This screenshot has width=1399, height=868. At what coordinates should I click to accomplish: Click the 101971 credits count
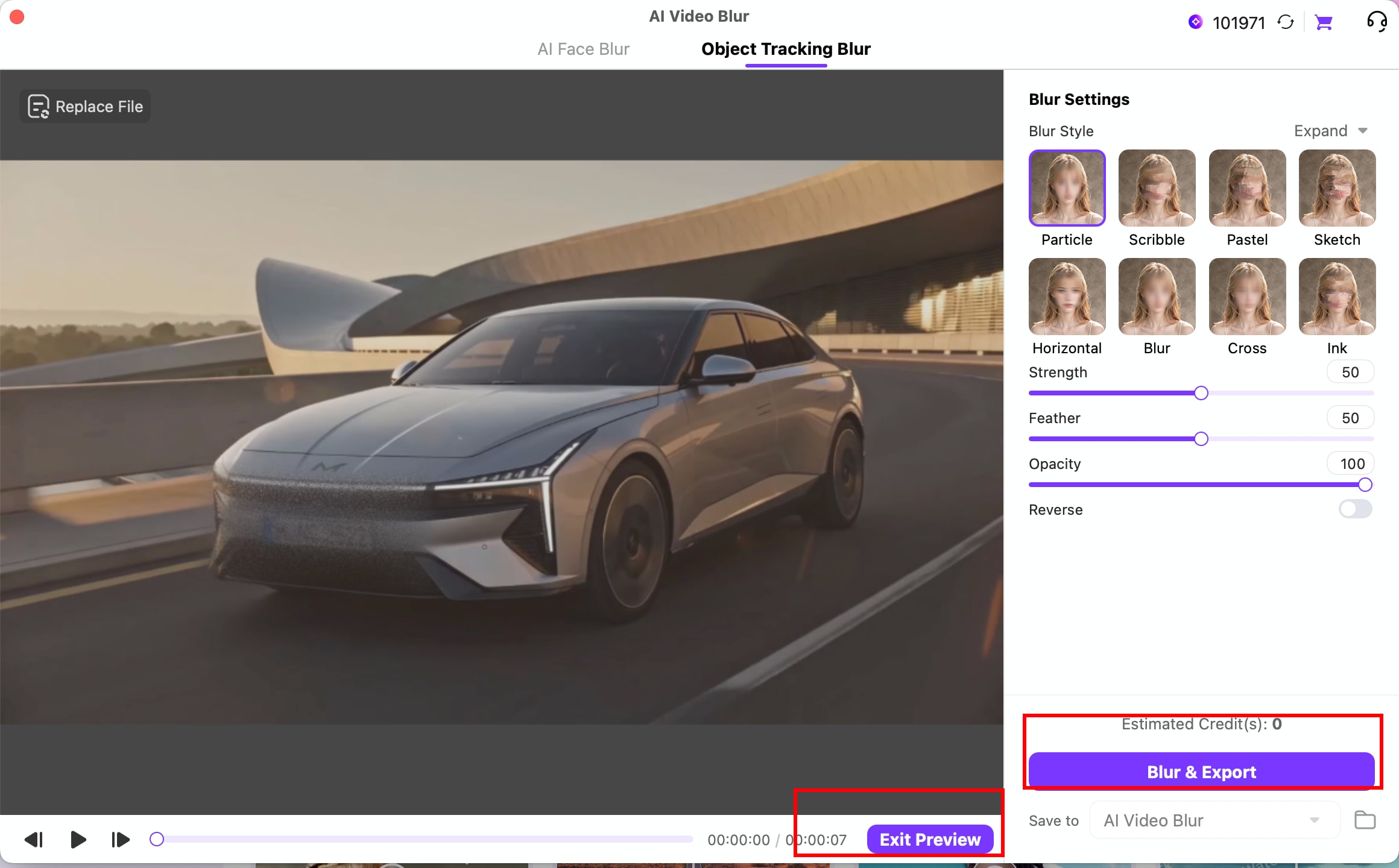[1239, 23]
